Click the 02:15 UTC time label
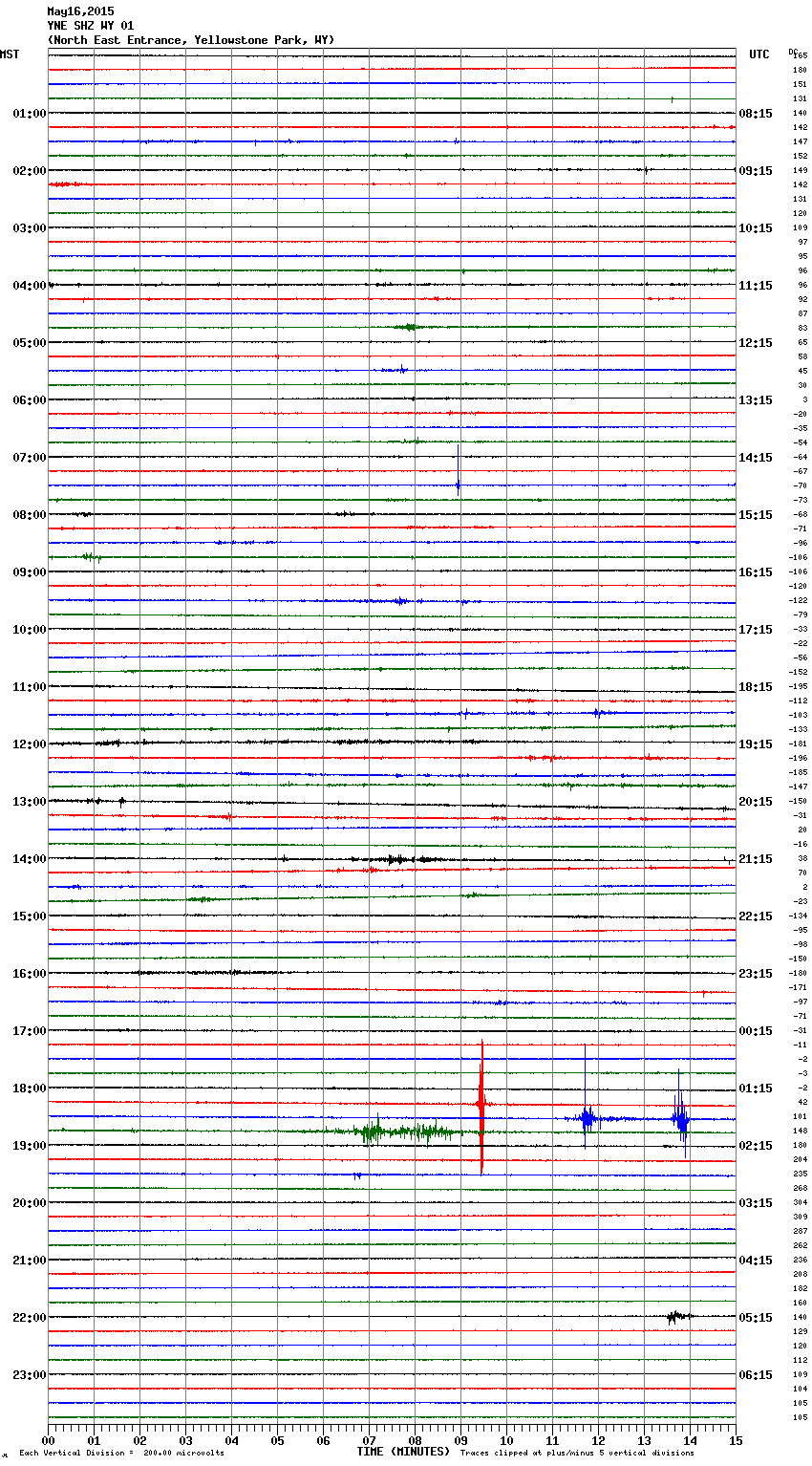Viewport: 812px width, 1466px height. 756,1146
